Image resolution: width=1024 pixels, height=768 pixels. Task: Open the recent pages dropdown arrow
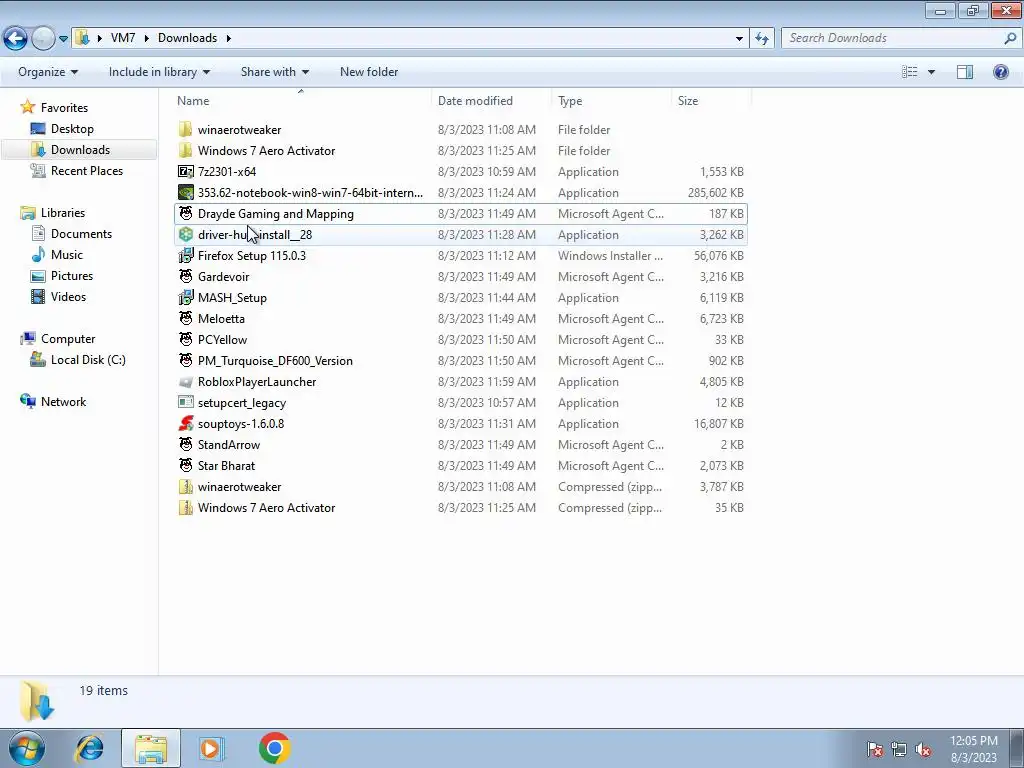click(63, 39)
